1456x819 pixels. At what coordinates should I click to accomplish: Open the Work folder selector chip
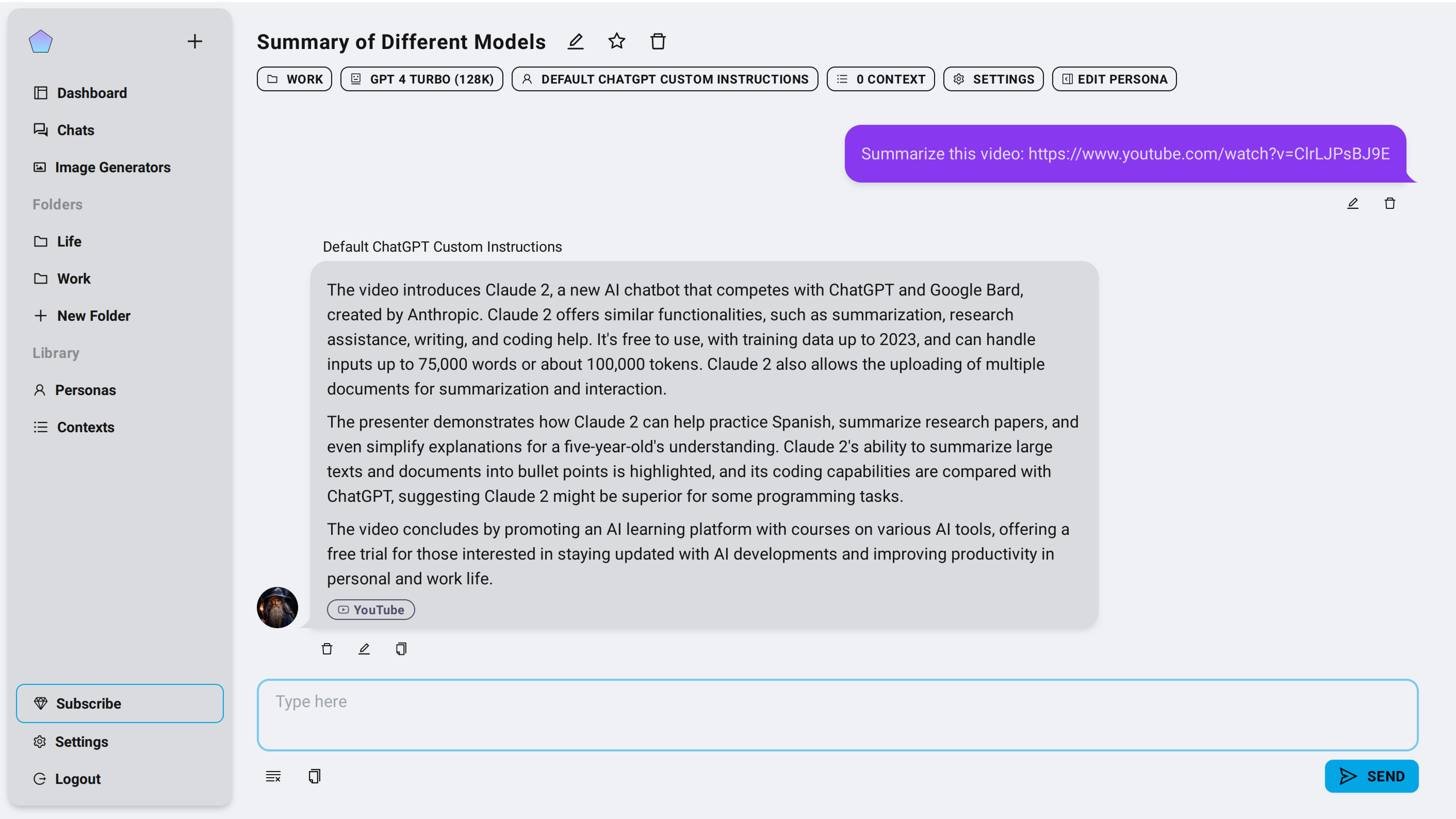point(295,79)
